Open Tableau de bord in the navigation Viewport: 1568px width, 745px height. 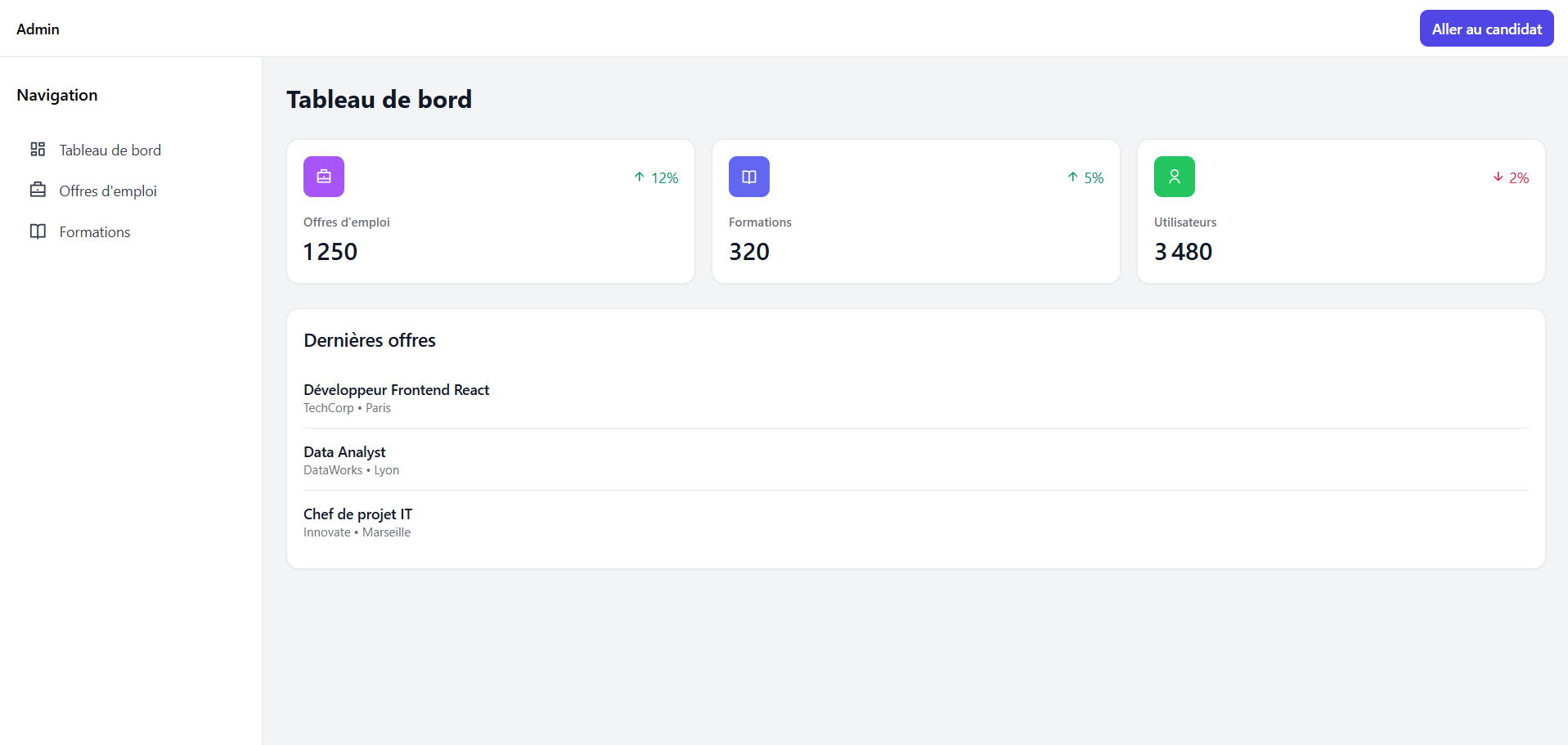click(x=110, y=150)
